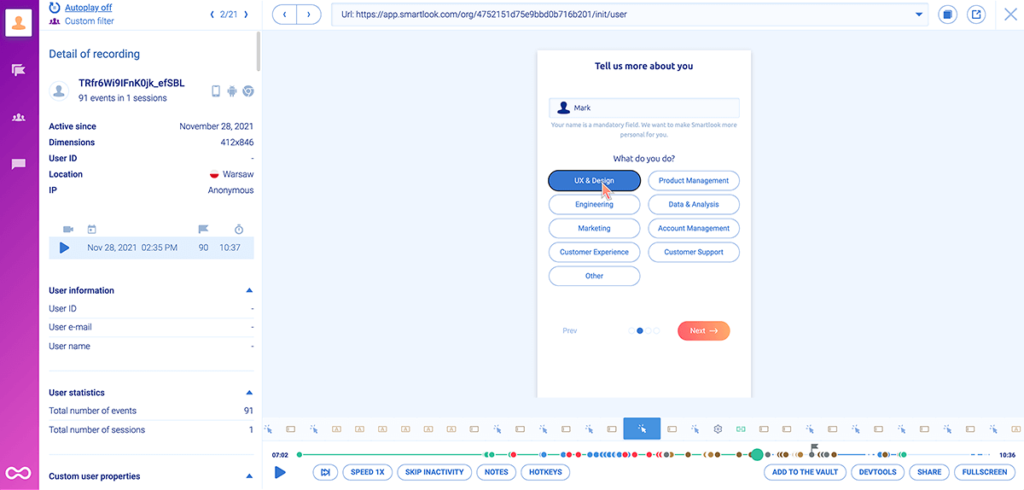Play the Nov 28, 2021 session row
The image size is (1024, 490).
coord(64,247)
